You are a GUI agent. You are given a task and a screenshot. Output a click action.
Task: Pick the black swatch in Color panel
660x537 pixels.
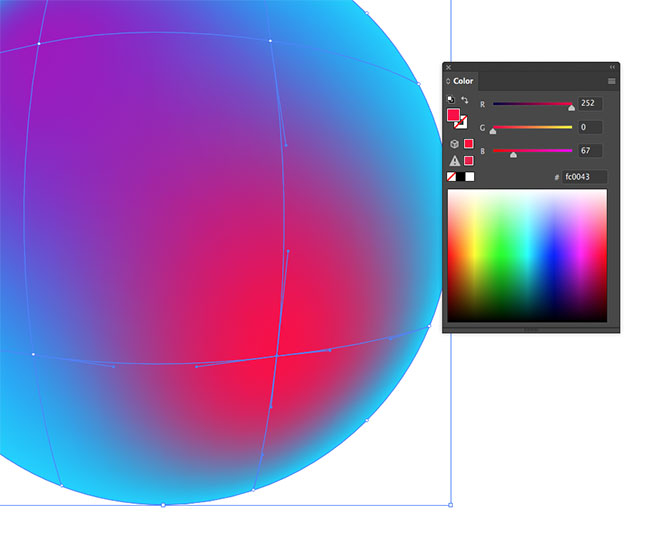(461, 177)
